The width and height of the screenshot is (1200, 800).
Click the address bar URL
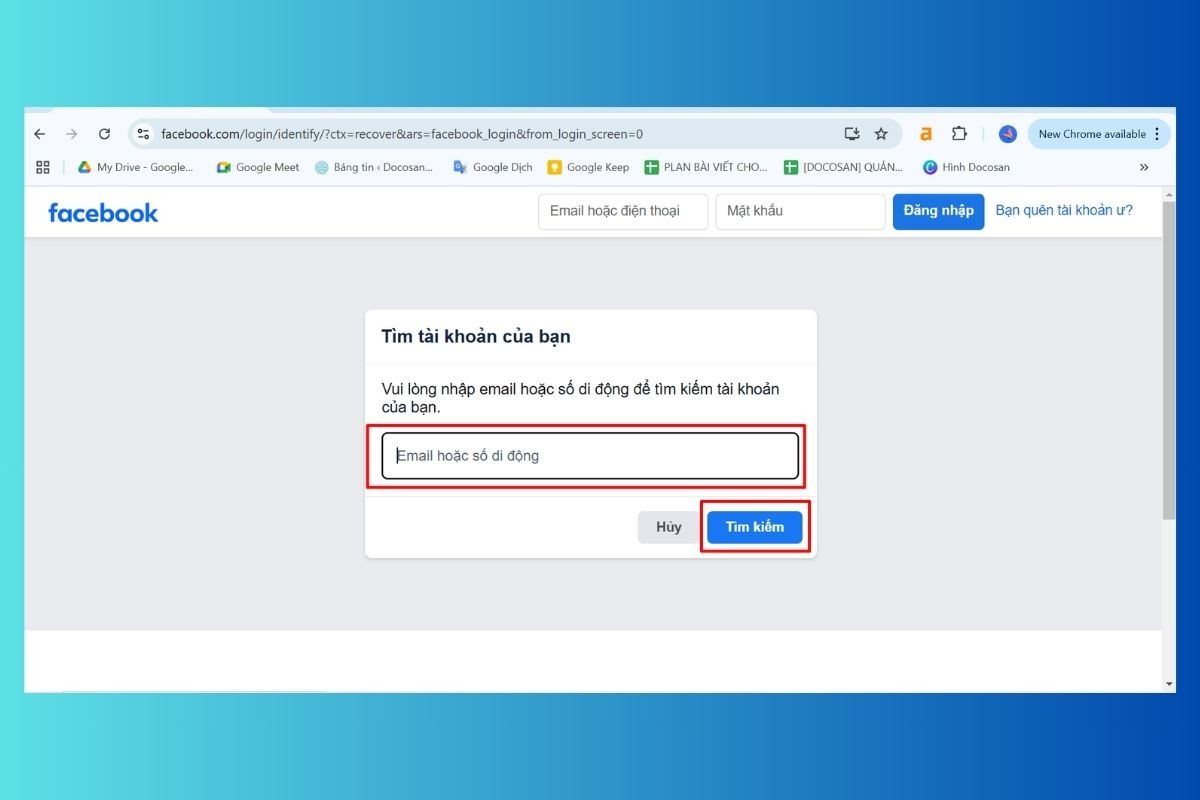(x=402, y=134)
